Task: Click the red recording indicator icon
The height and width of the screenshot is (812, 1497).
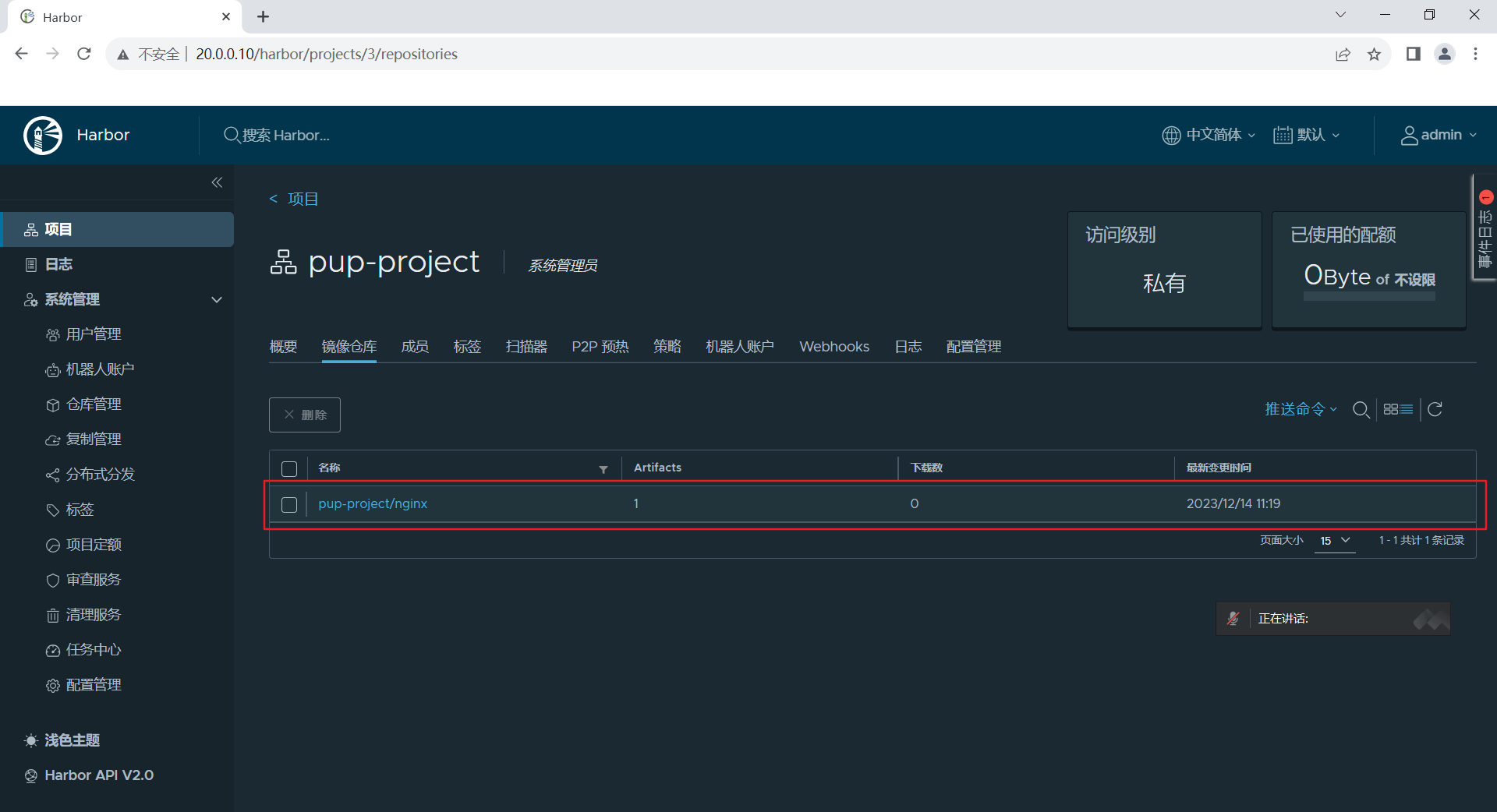Action: (1486, 197)
